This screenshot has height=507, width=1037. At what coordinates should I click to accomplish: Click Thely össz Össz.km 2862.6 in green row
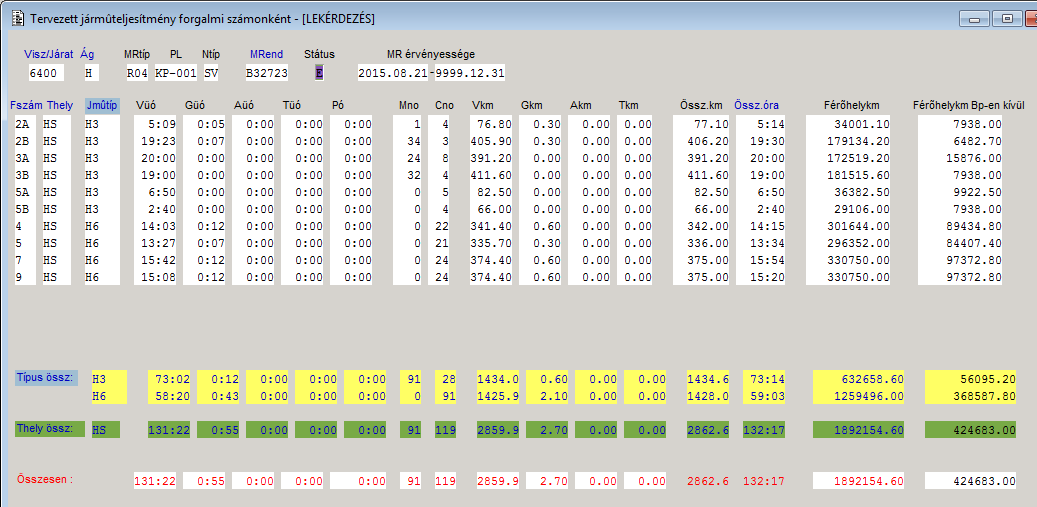(x=708, y=430)
